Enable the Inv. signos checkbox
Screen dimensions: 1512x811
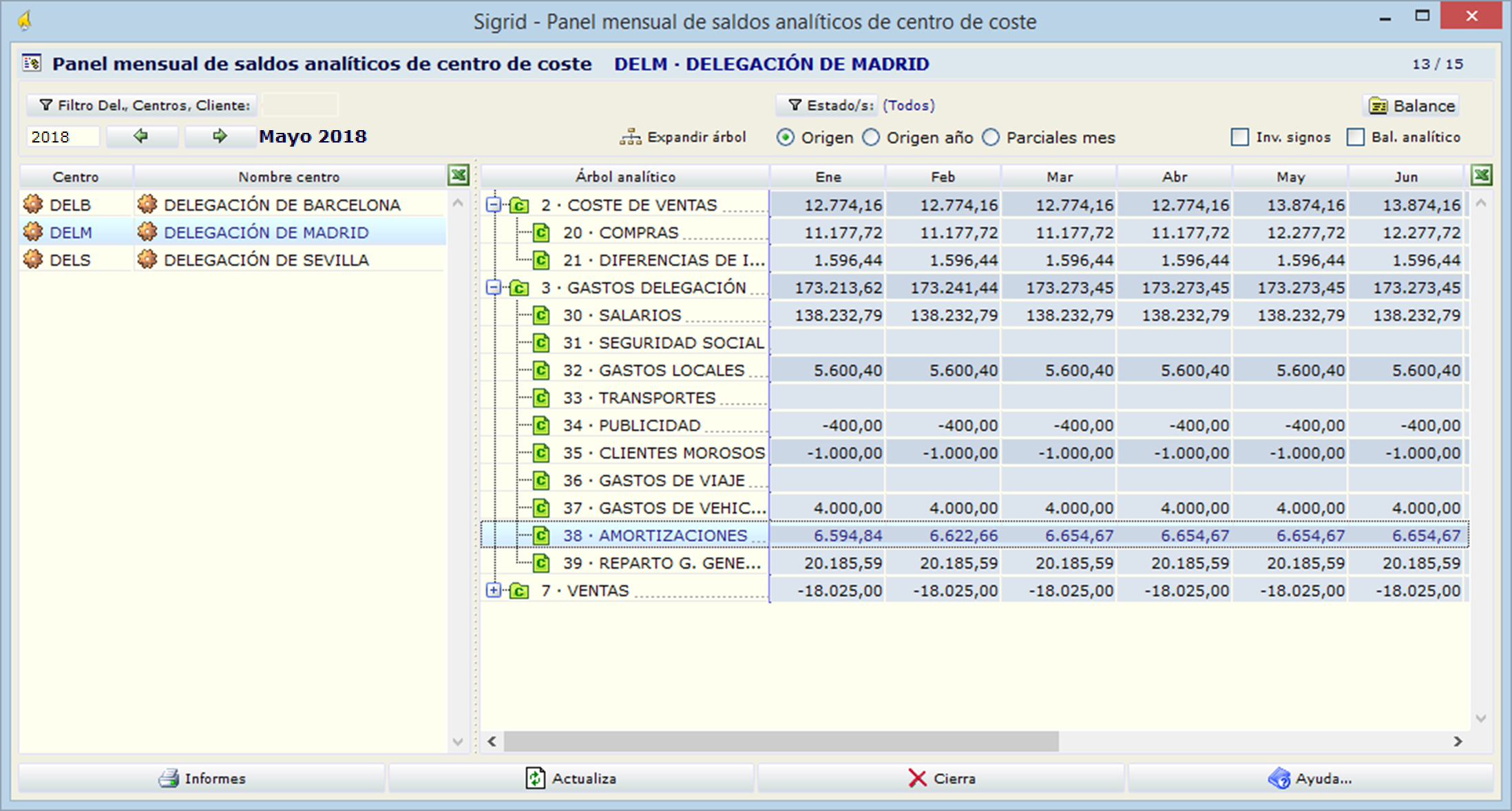point(1240,137)
